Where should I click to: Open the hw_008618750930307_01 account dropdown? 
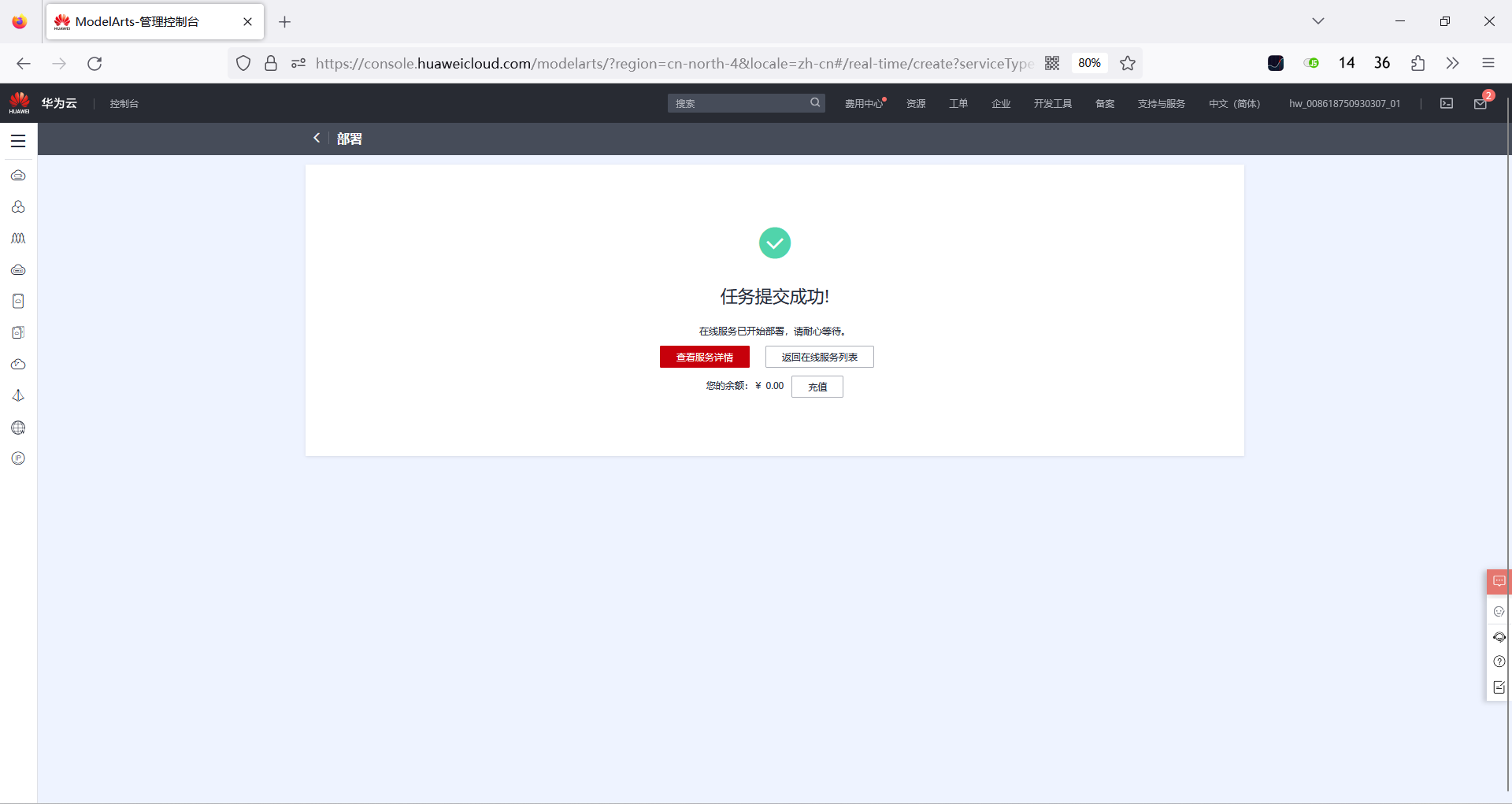1344,103
